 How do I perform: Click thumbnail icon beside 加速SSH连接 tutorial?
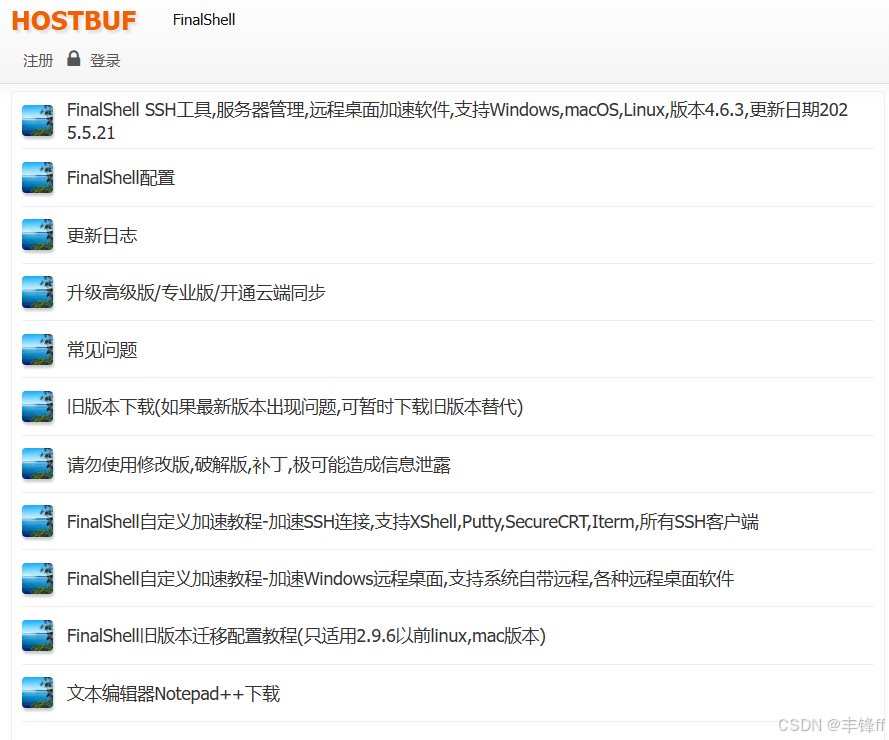38,521
